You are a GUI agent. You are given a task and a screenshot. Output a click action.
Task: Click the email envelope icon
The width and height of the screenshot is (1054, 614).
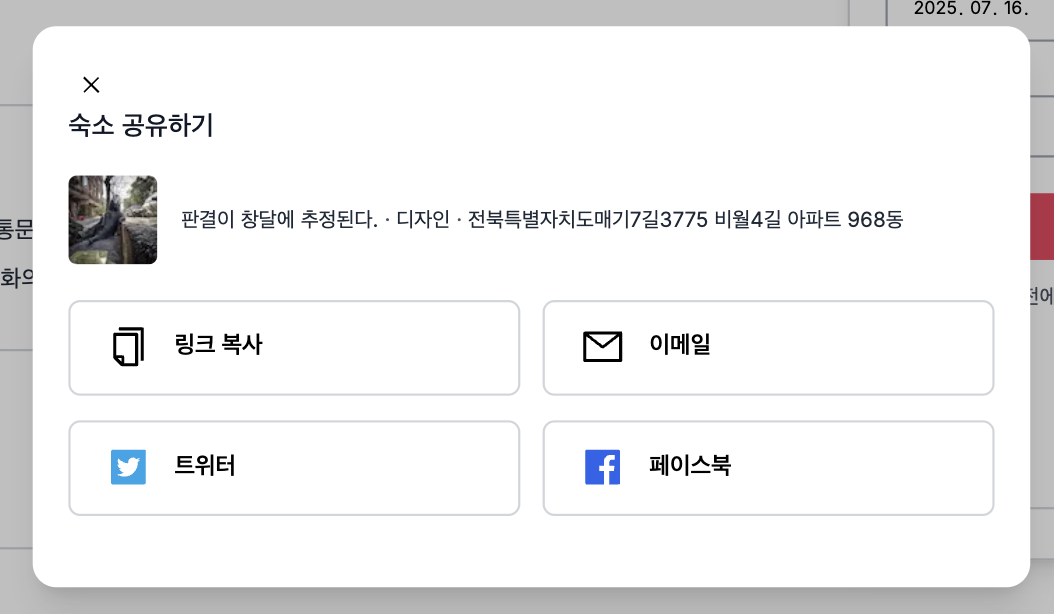602,346
